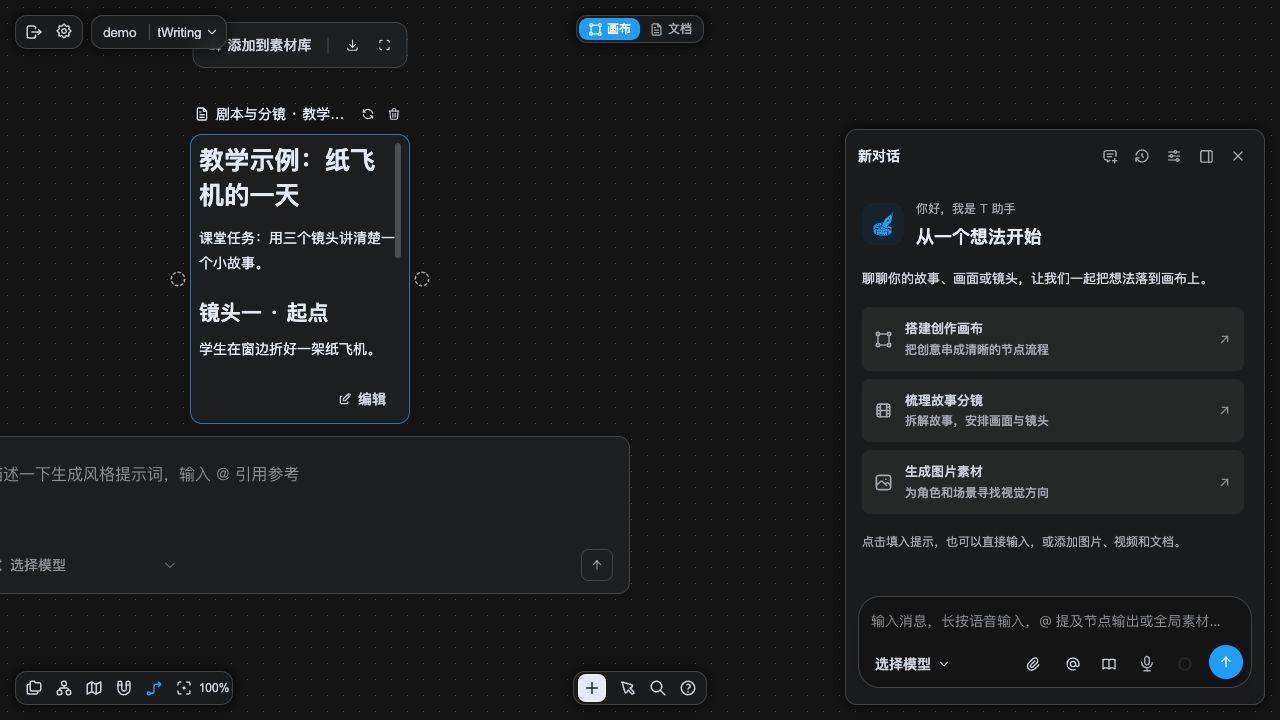Close the 新对话 panel

coord(1238,156)
